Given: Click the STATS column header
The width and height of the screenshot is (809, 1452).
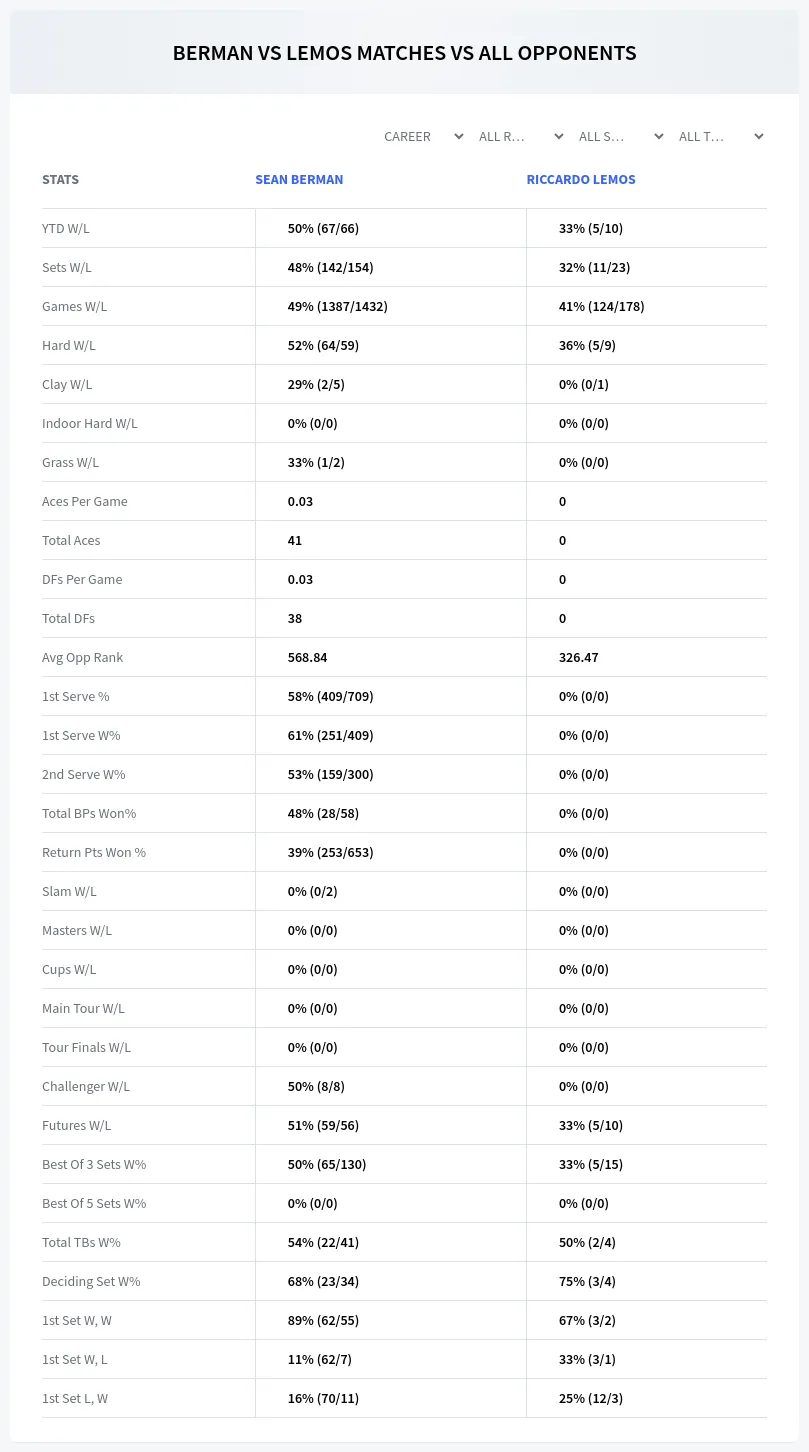Looking at the screenshot, I should [x=60, y=180].
